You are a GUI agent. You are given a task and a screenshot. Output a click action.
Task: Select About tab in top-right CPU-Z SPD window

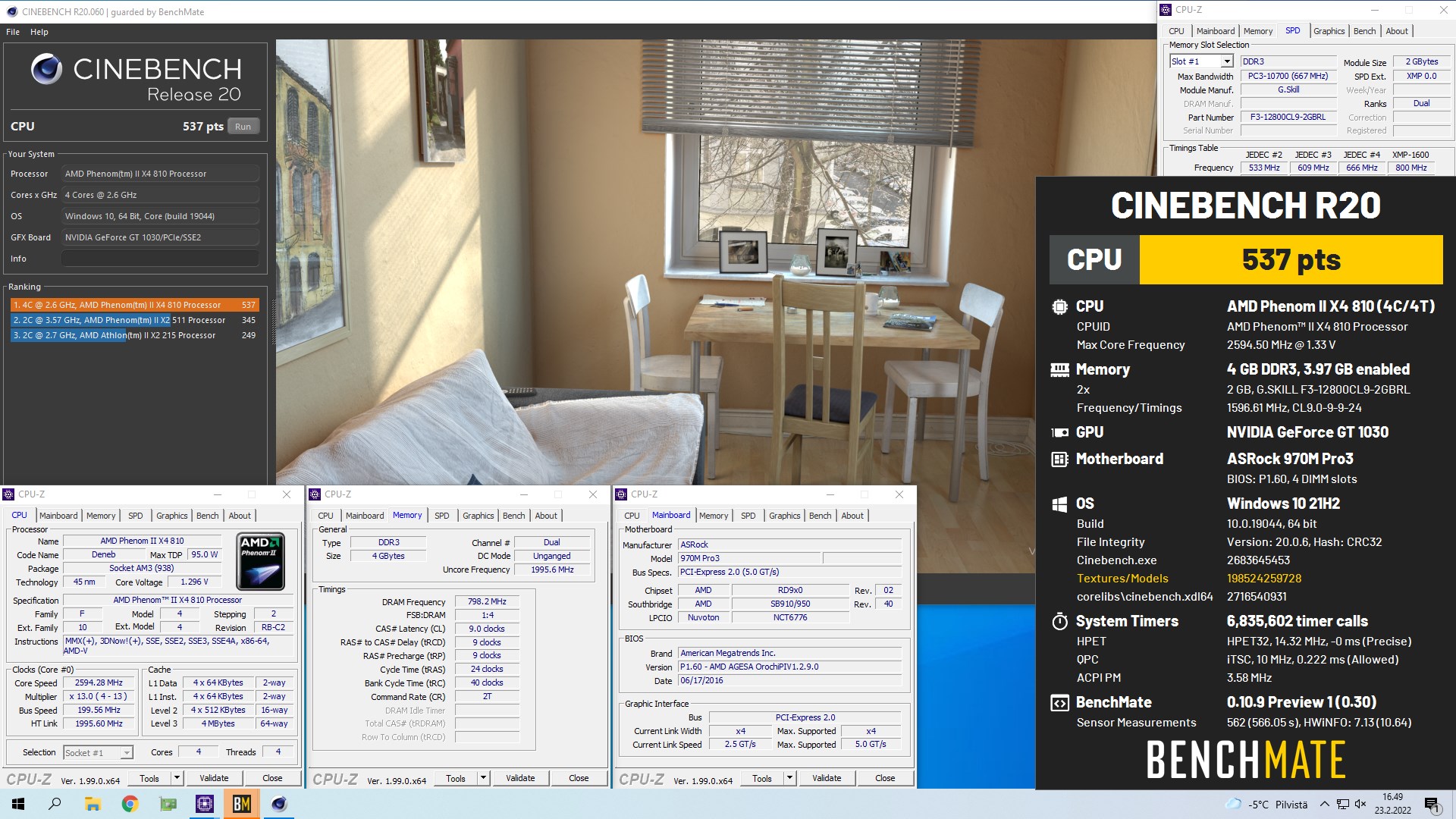(x=1397, y=31)
